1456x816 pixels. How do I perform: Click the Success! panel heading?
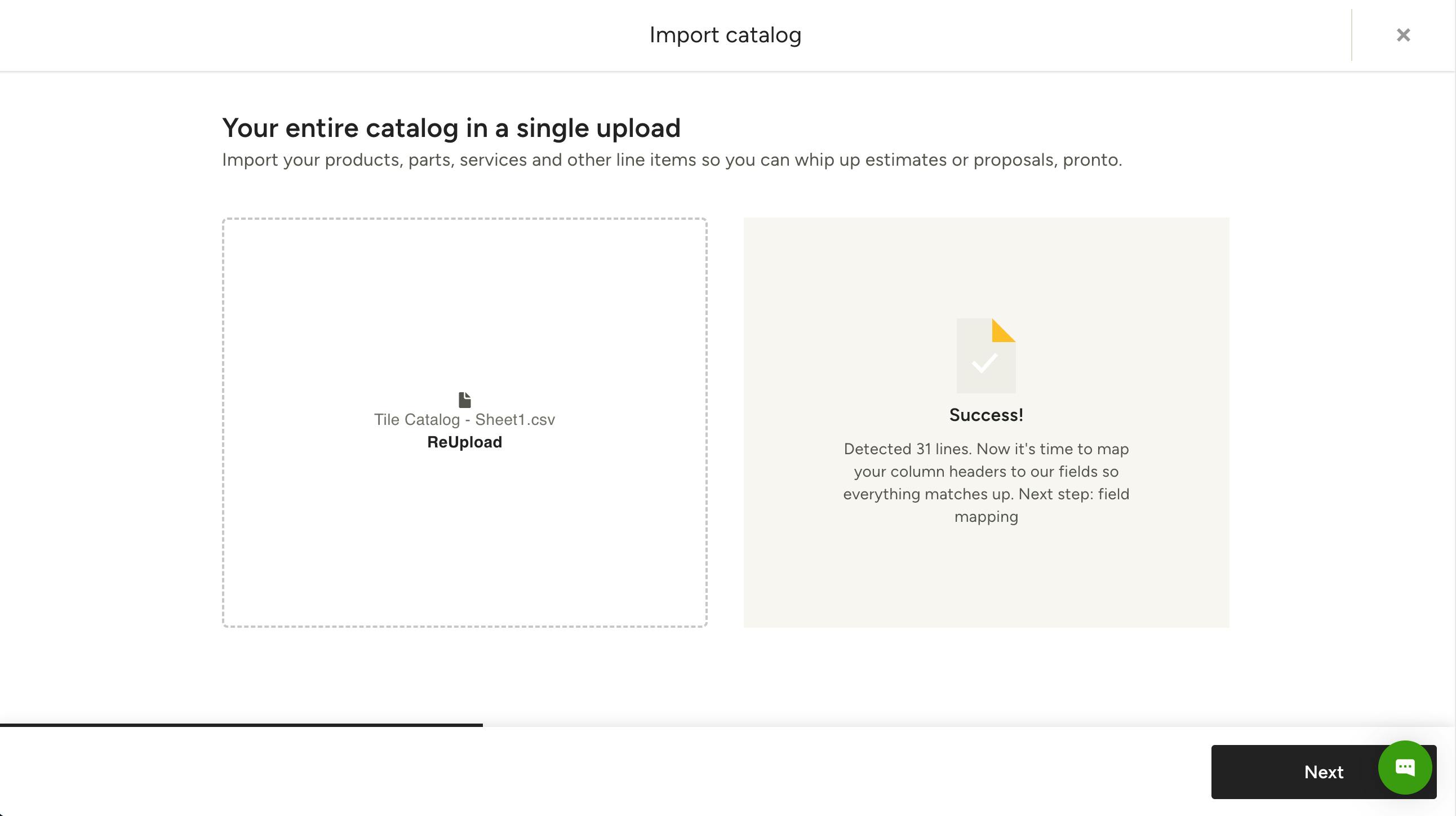tap(986, 414)
